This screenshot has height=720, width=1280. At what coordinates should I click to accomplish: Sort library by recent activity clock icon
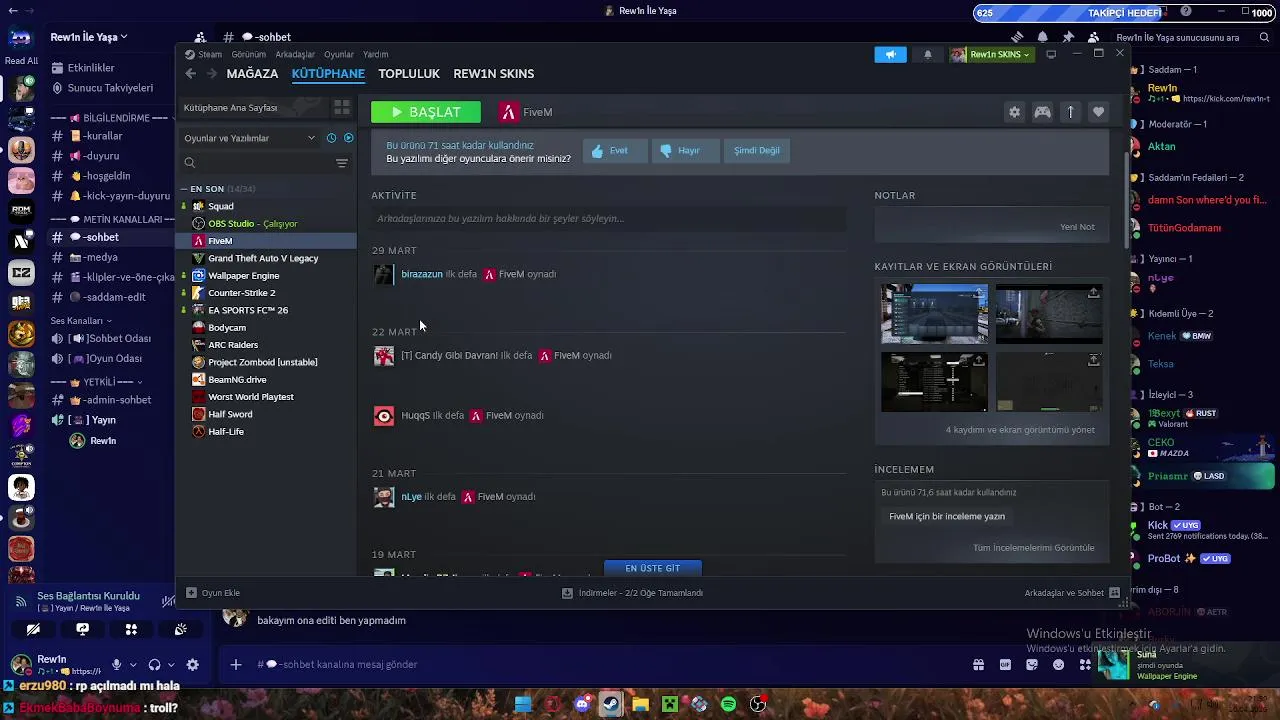tap(331, 138)
